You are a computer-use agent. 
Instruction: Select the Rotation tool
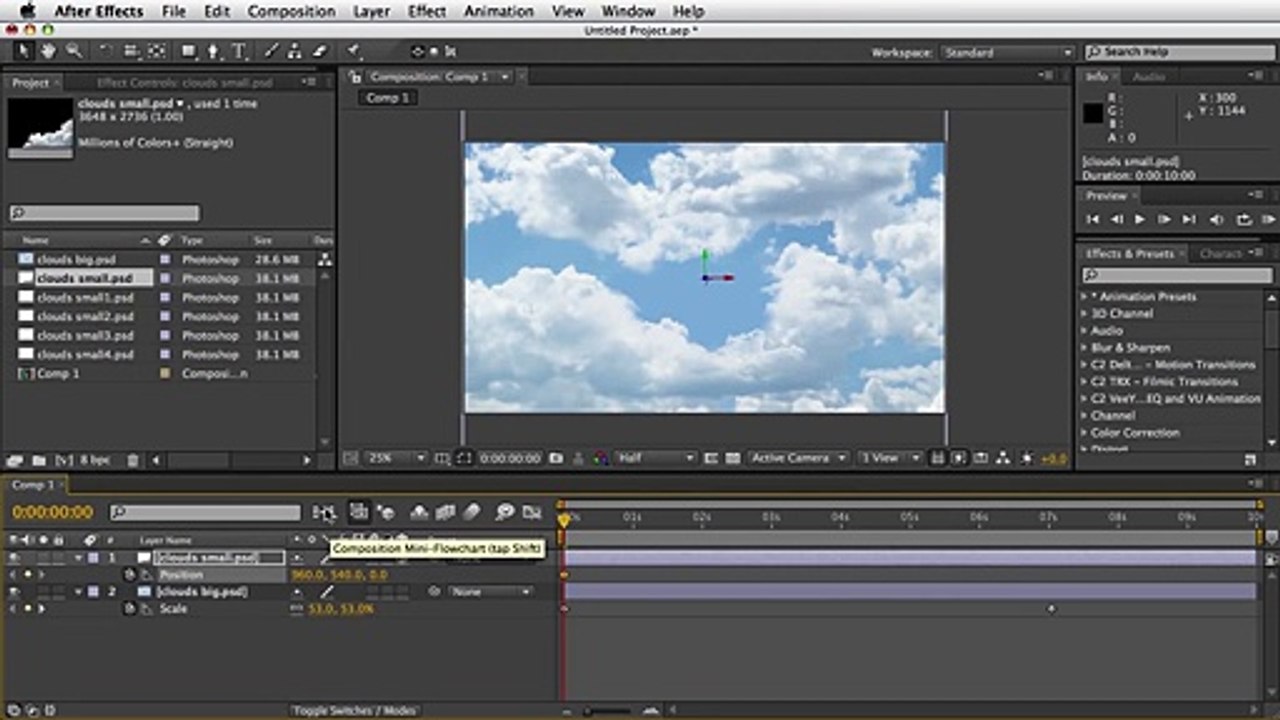pyautogui.click(x=105, y=51)
